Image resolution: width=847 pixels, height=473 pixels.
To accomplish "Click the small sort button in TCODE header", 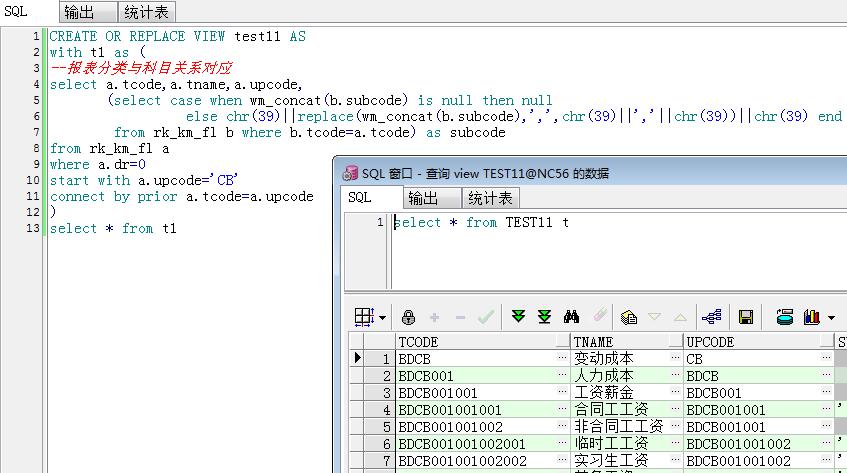I will pos(563,341).
